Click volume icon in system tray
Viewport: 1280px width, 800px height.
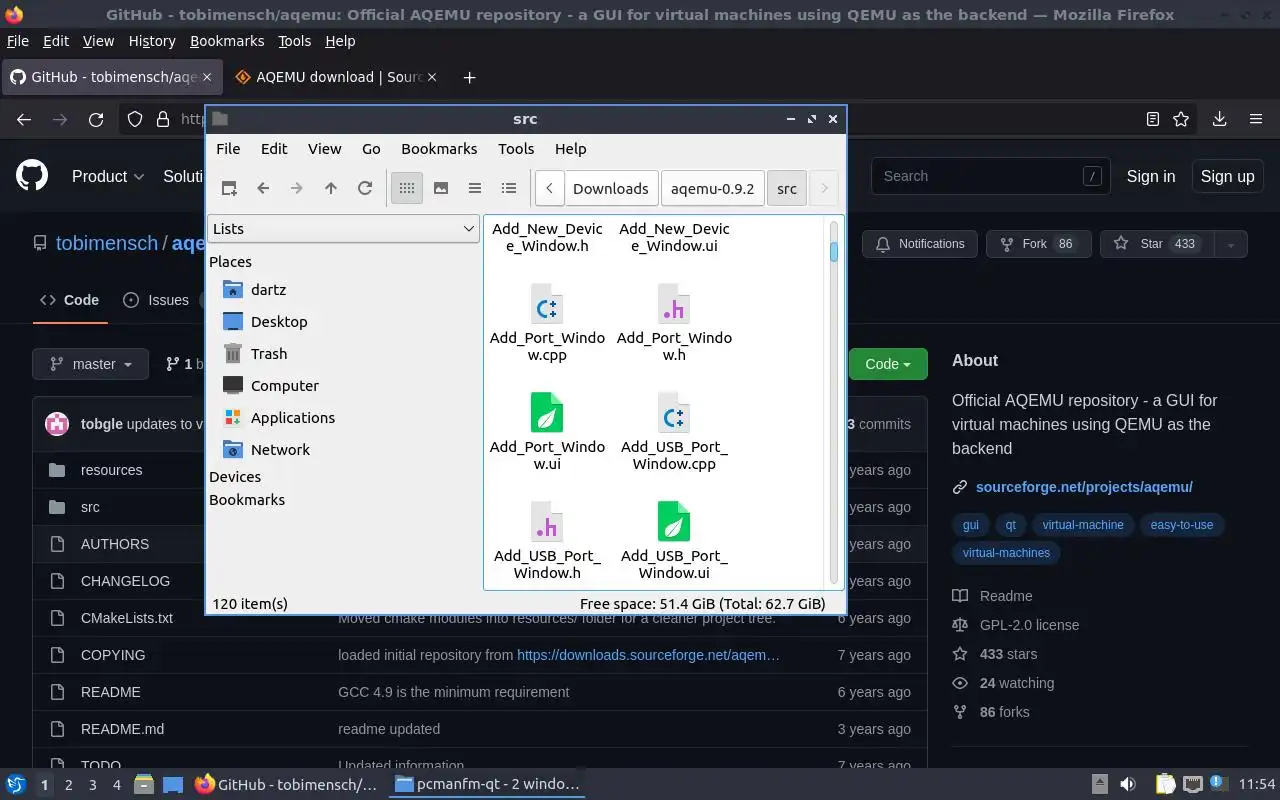coord(1127,784)
